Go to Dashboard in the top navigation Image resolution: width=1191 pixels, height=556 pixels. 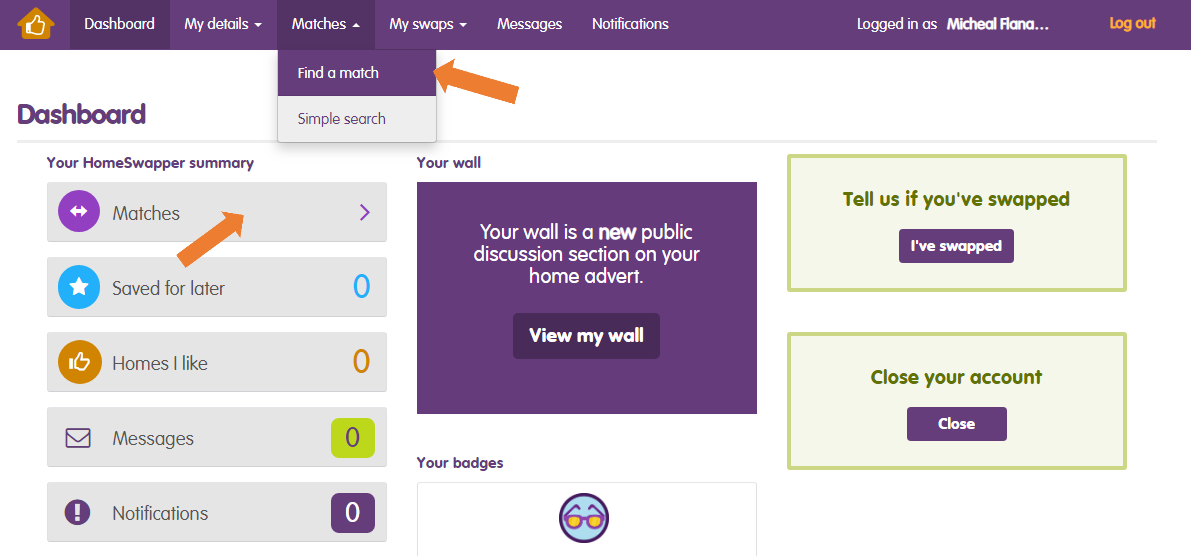[x=119, y=24]
